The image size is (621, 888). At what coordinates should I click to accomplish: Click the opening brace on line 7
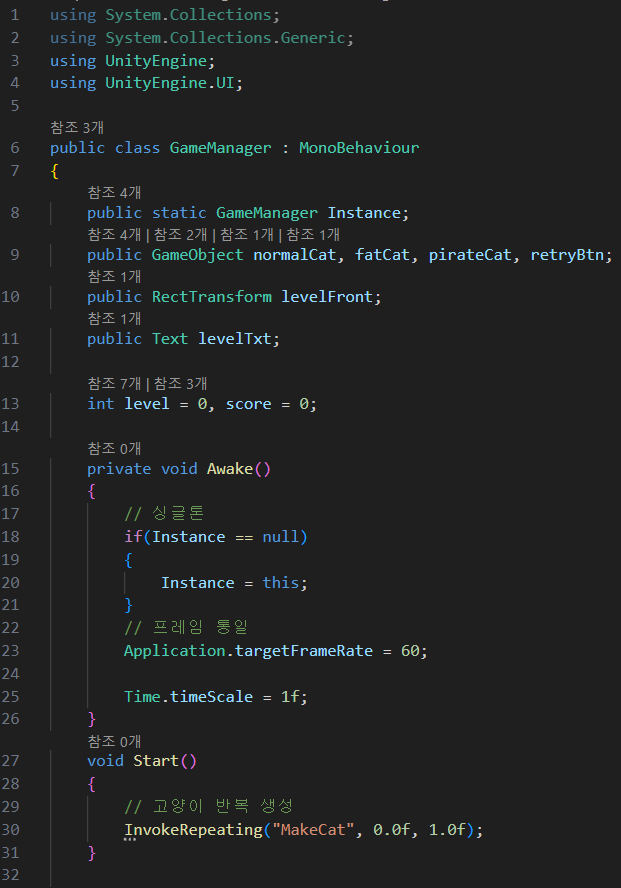[x=54, y=170]
